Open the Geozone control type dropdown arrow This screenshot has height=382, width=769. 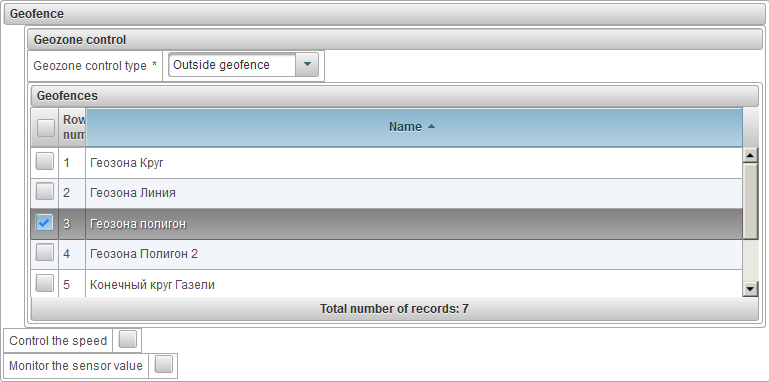click(x=308, y=65)
